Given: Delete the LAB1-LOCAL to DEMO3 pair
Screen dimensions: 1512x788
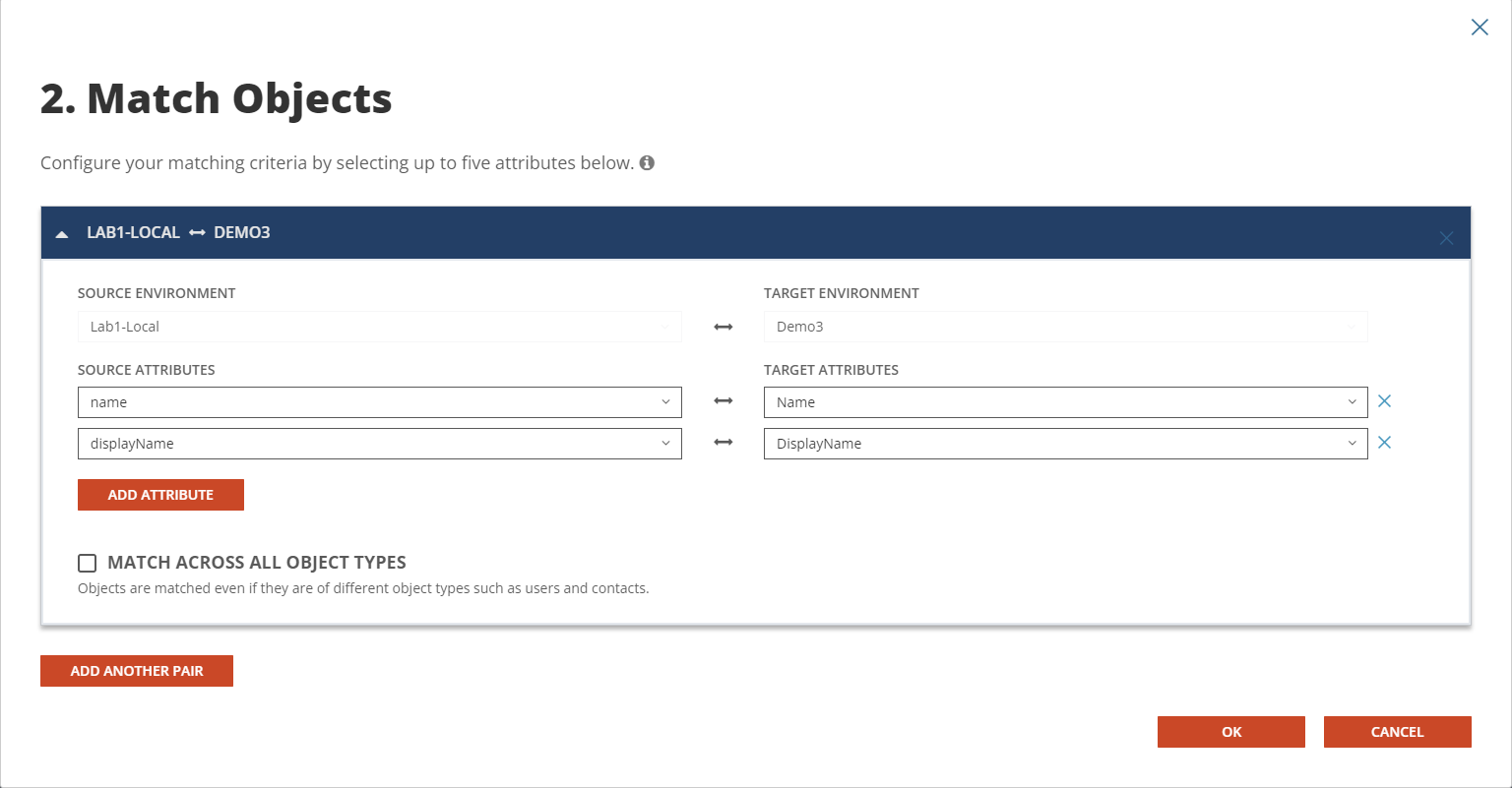Looking at the screenshot, I should (1445, 238).
